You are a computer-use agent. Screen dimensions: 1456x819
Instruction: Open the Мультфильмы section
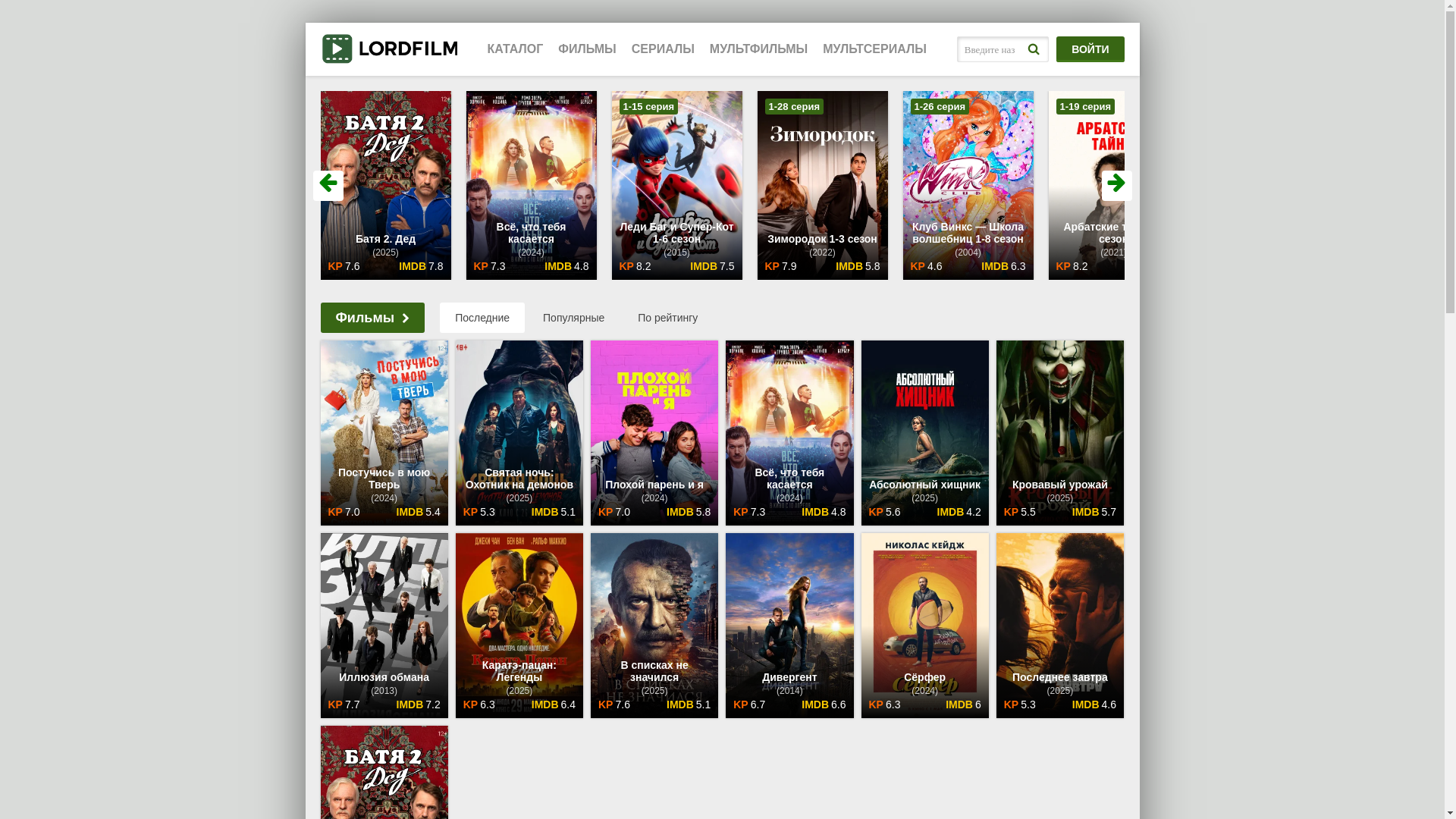coord(758,49)
